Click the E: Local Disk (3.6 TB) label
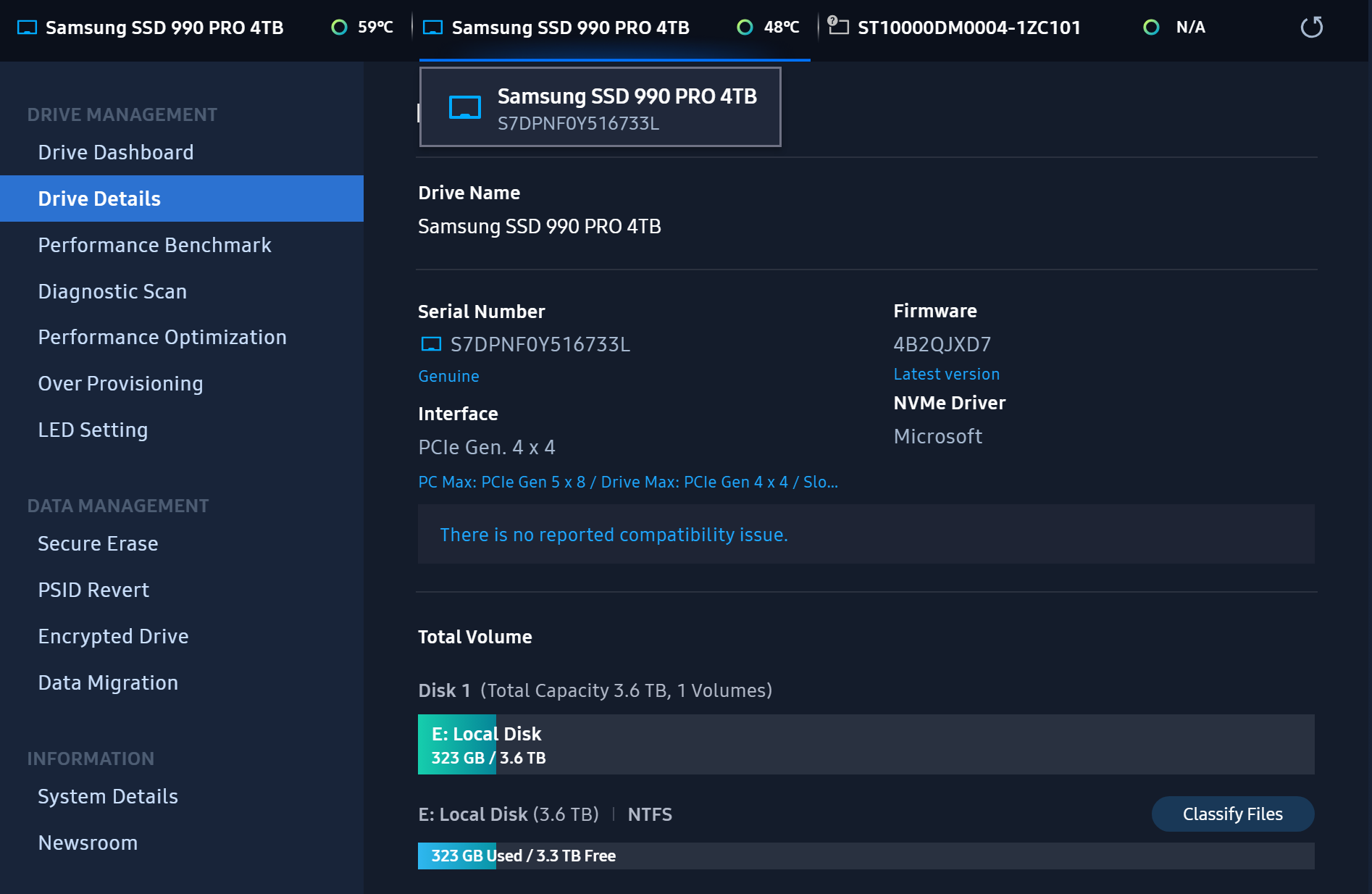 509,814
